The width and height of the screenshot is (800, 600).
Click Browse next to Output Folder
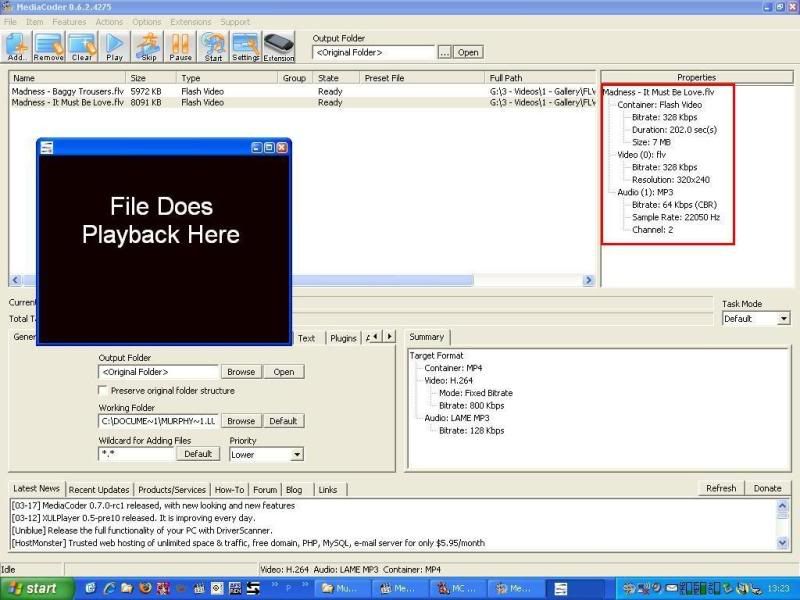241,372
